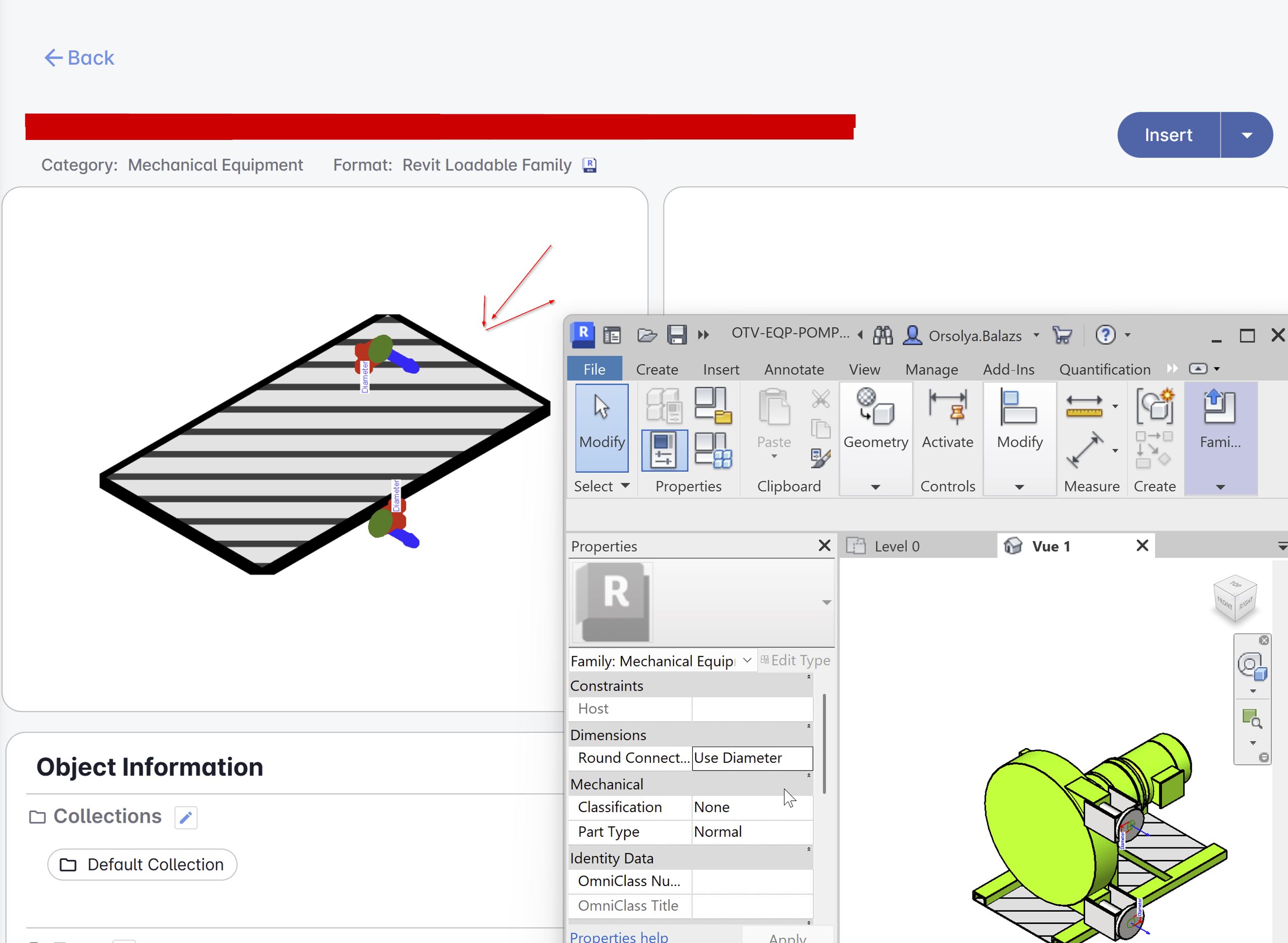1288x943 pixels.
Task: Open the Family: Mechanical Equipment type selector
Action: coord(662,661)
